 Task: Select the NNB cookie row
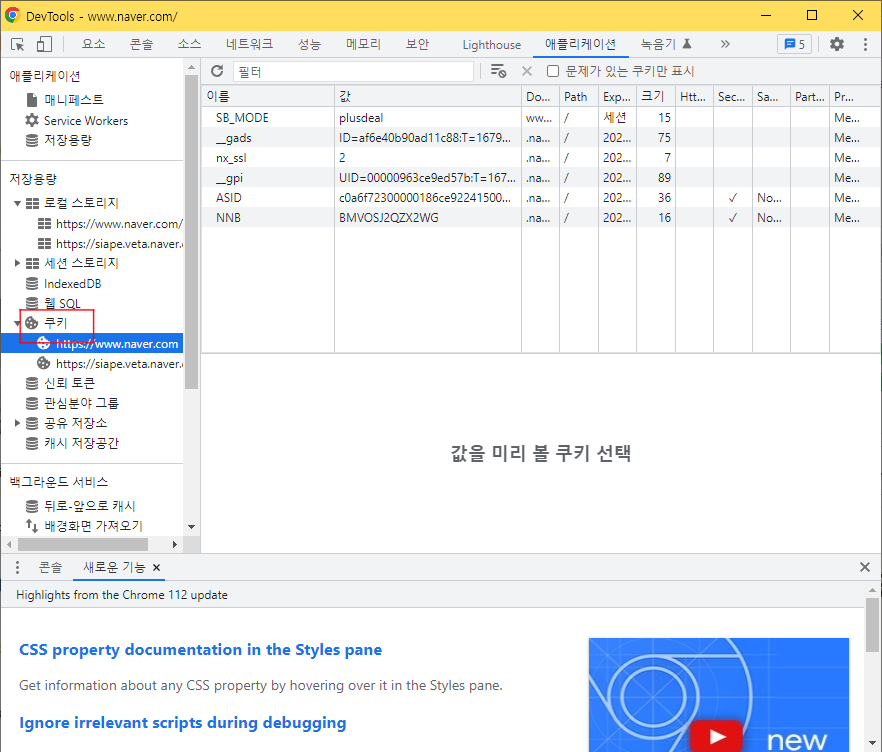tap(541, 218)
